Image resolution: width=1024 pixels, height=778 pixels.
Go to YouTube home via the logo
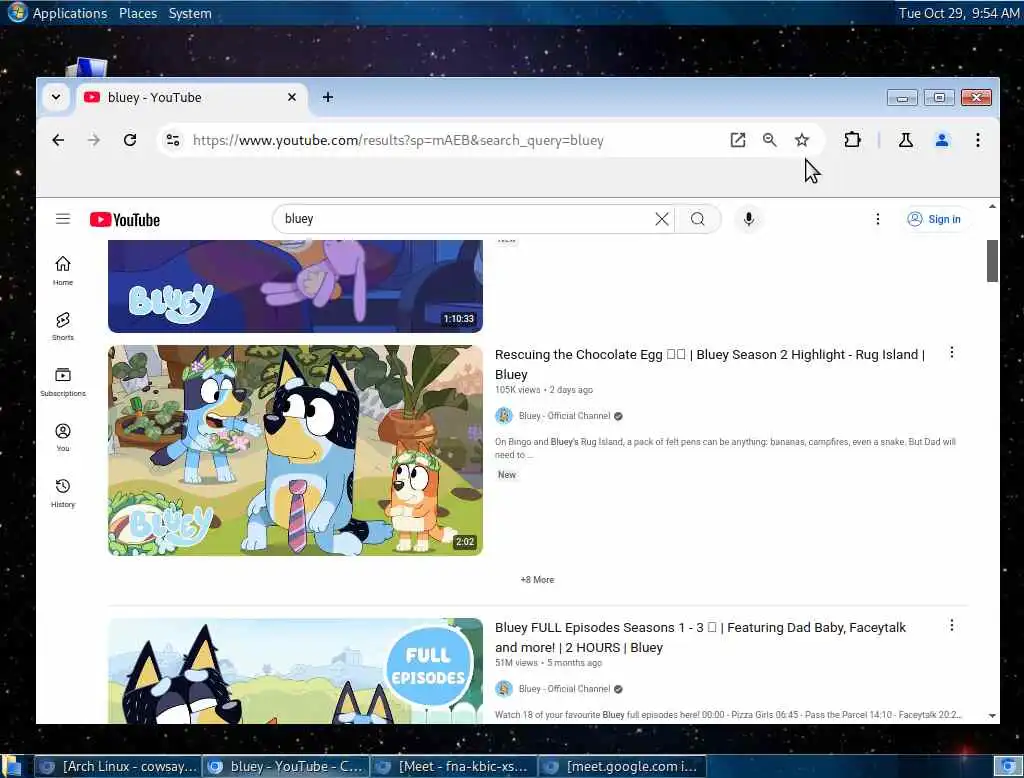click(x=125, y=219)
